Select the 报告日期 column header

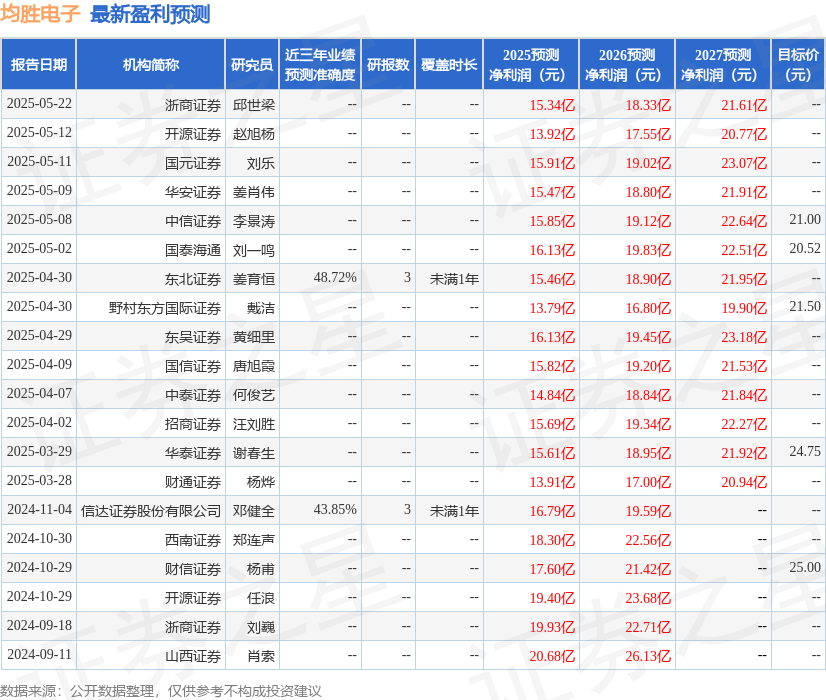39,65
